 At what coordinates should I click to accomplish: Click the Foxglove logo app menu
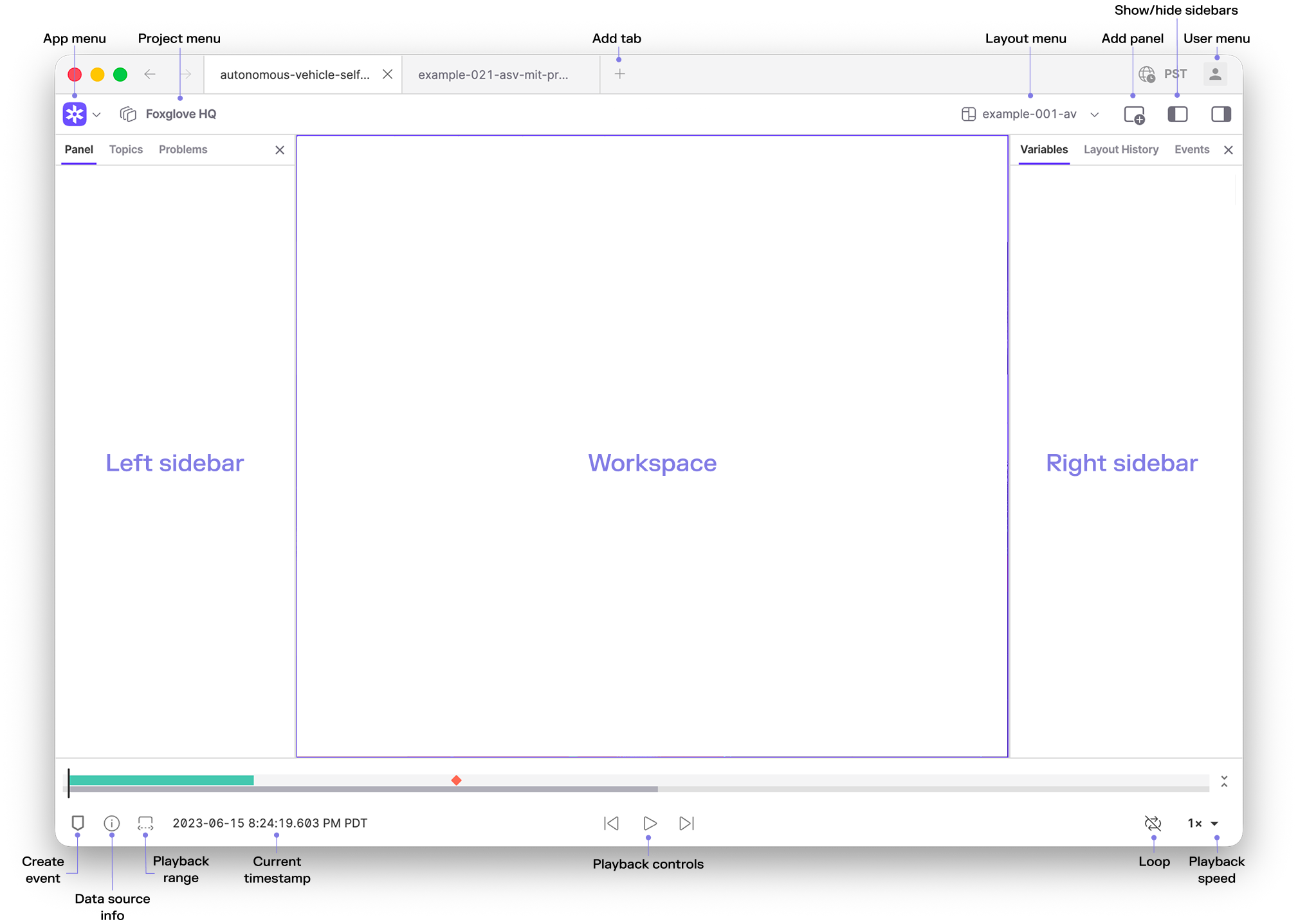click(x=75, y=114)
